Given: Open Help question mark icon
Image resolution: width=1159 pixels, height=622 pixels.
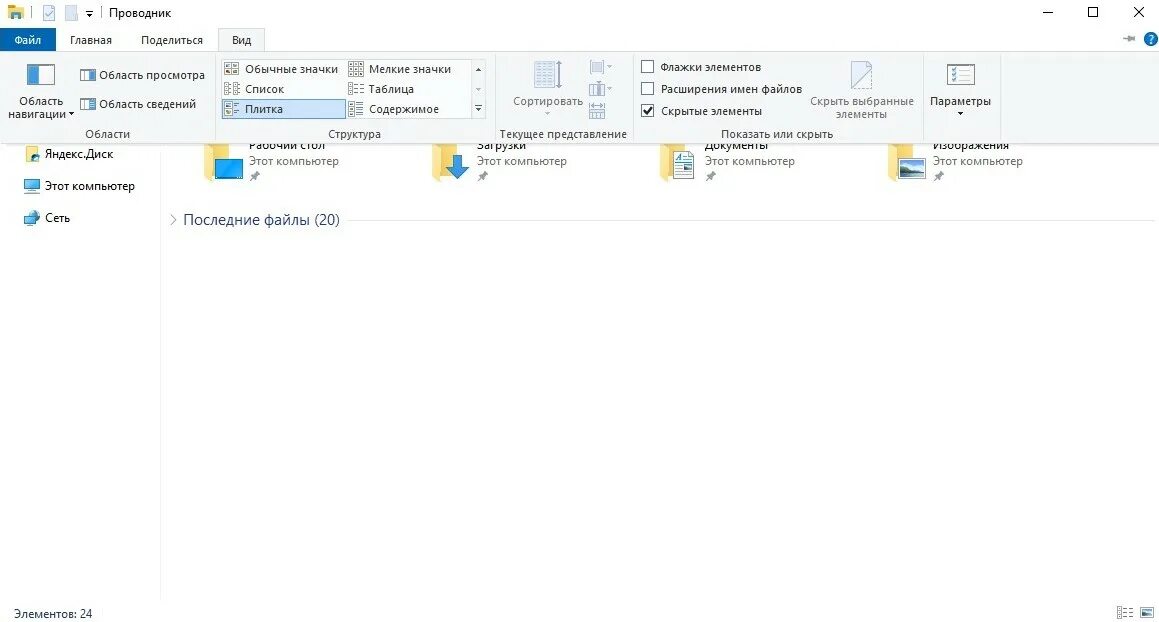Looking at the screenshot, I should point(1150,39).
